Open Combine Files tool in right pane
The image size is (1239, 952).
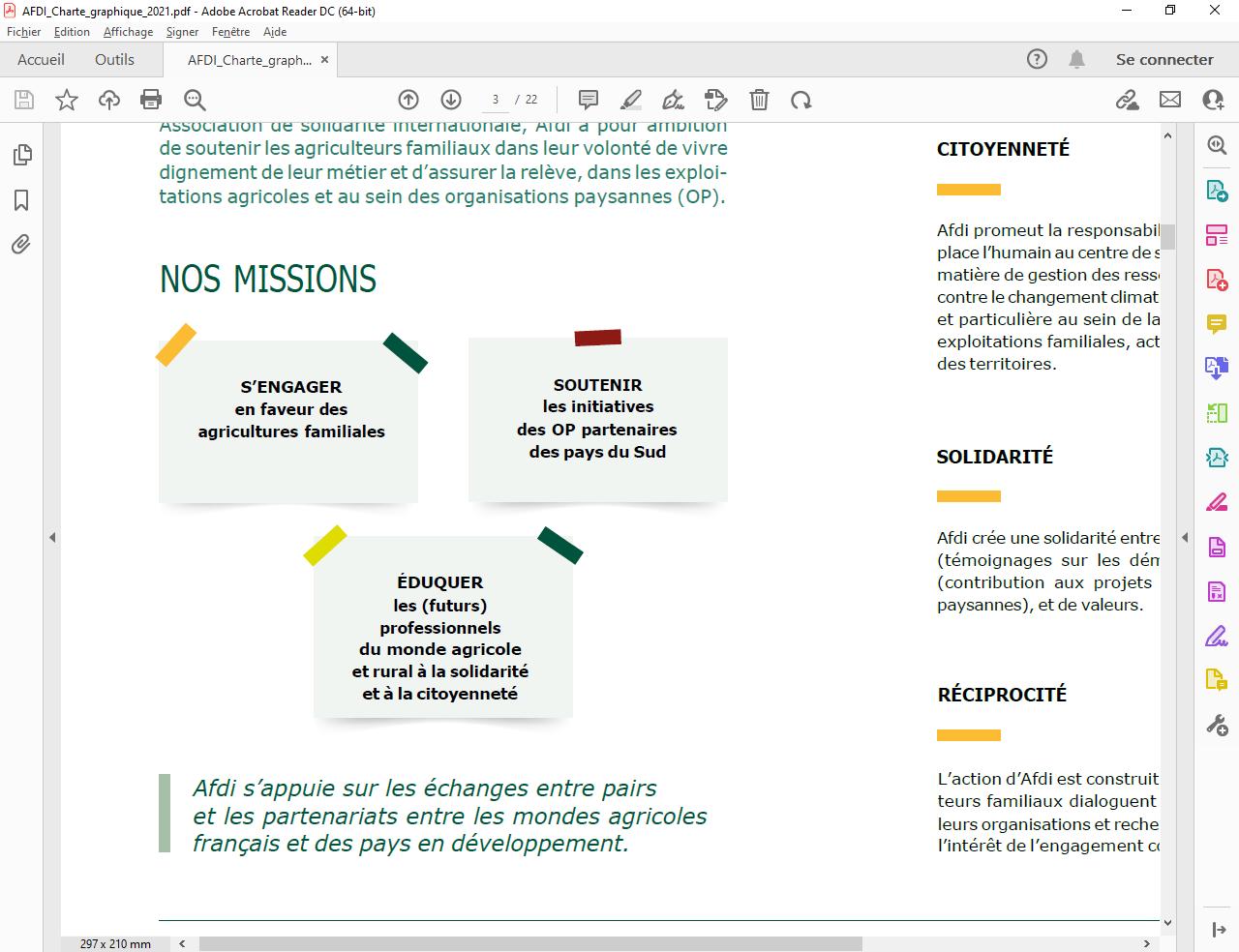1217,368
